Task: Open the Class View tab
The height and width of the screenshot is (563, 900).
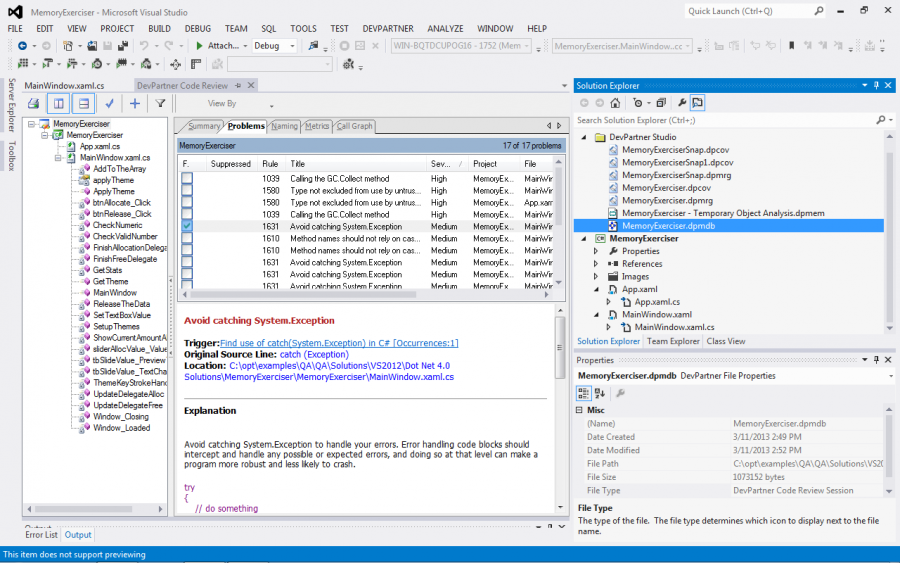Action: 726,341
